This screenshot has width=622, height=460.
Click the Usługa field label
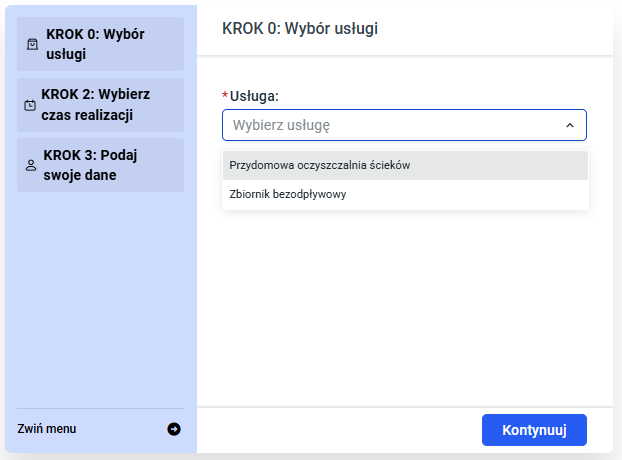tap(254, 96)
